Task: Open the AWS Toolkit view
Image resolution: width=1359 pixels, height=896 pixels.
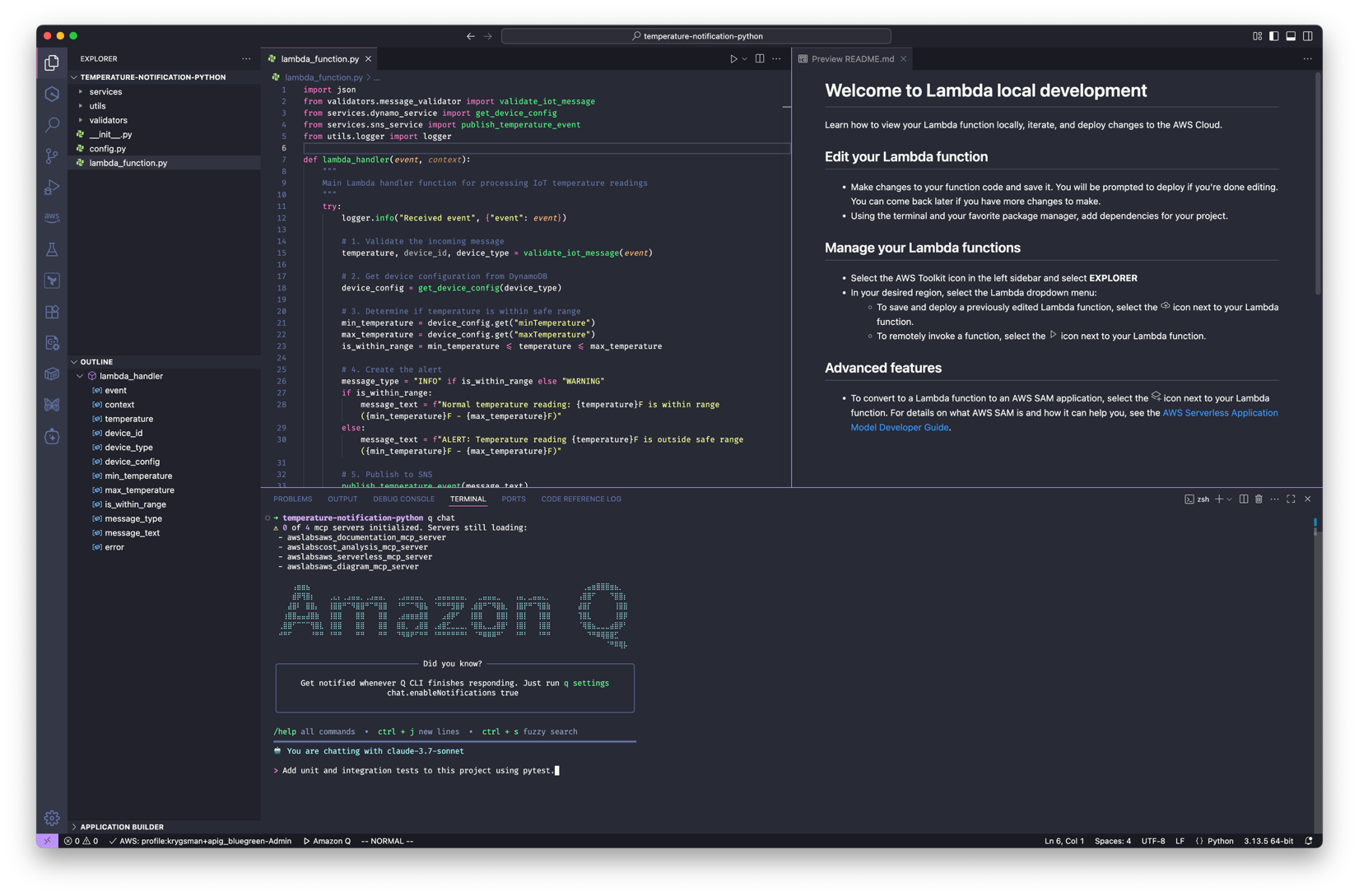Action: pyautogui.click(x=52, y=217)
